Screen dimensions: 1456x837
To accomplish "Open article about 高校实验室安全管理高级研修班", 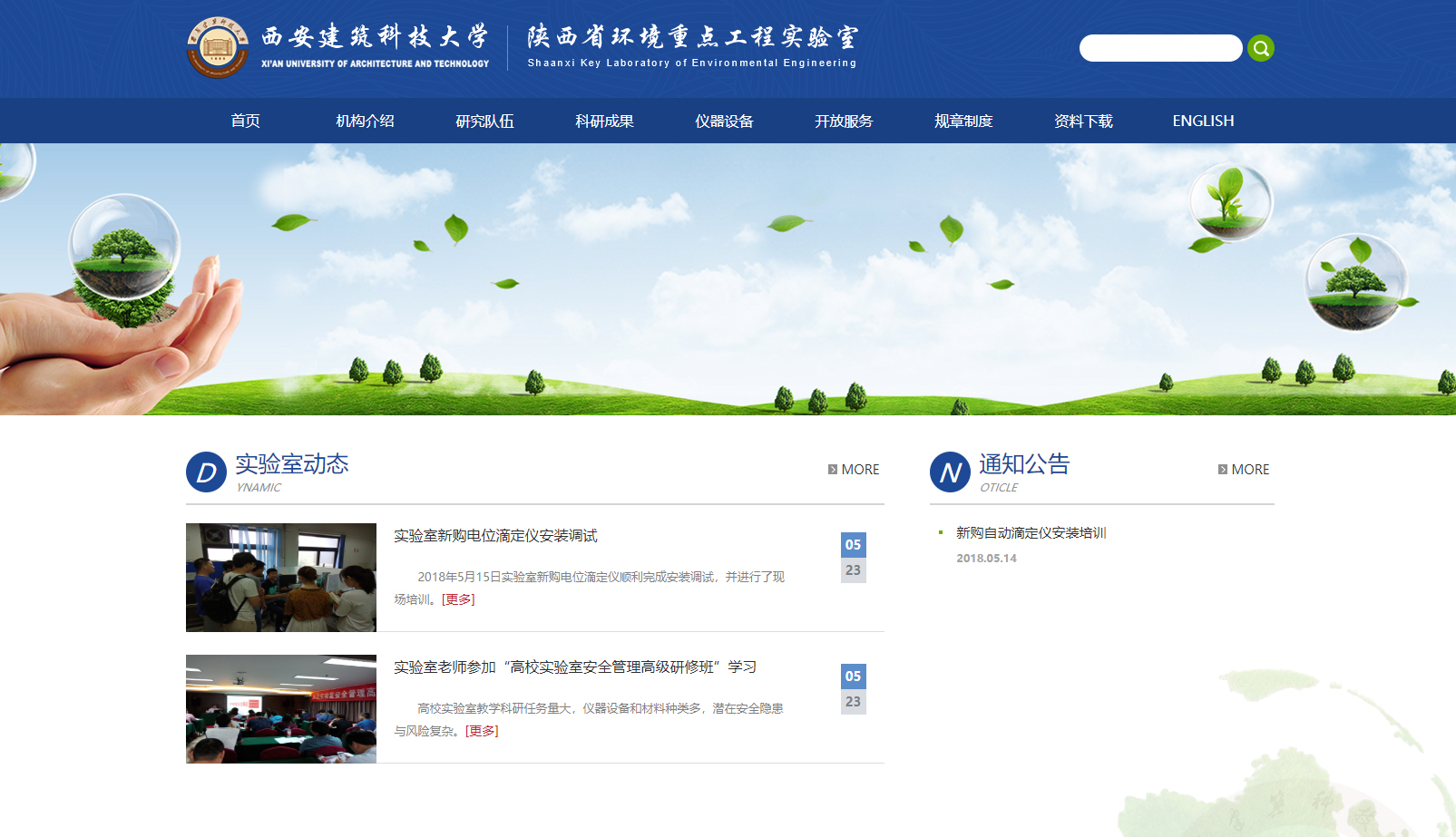I will (x=575, y=667).
